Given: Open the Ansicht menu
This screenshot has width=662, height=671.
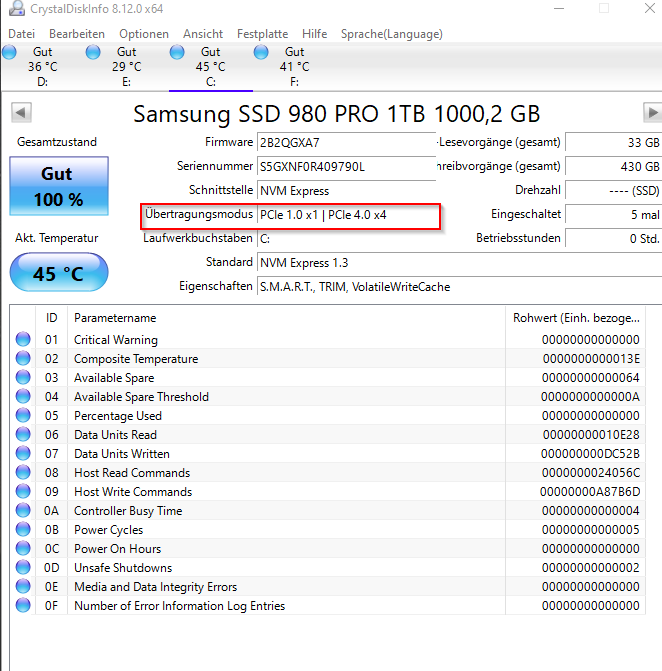Looking at the screenshot, I should [203, 34].
